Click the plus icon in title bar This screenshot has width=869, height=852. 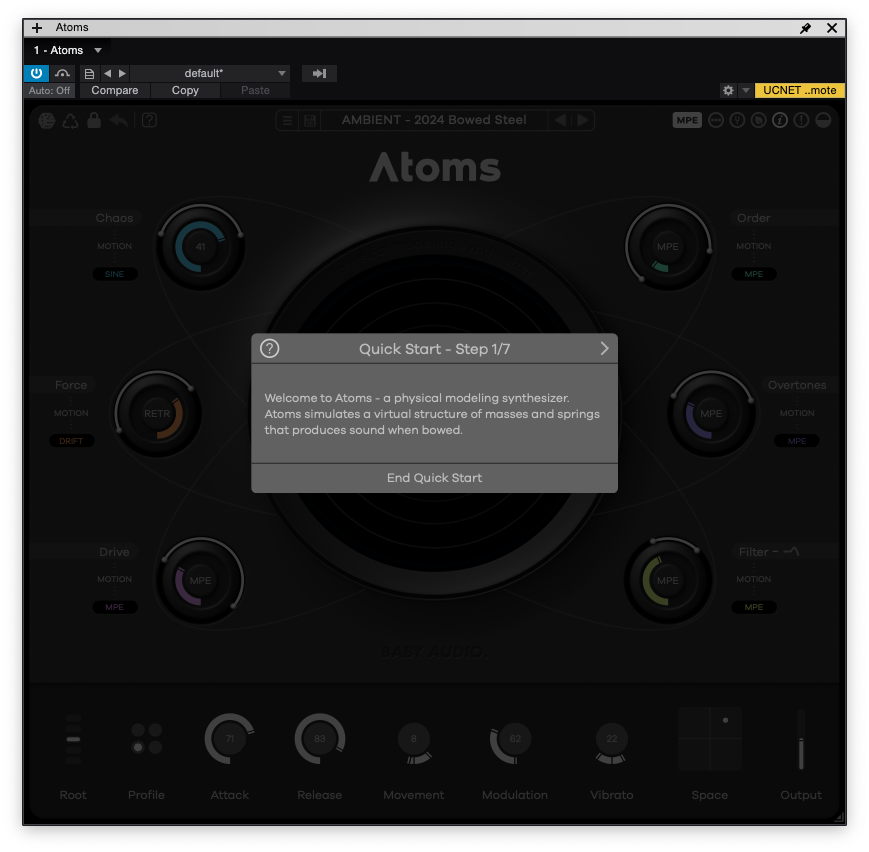click(x=37, y=28)
